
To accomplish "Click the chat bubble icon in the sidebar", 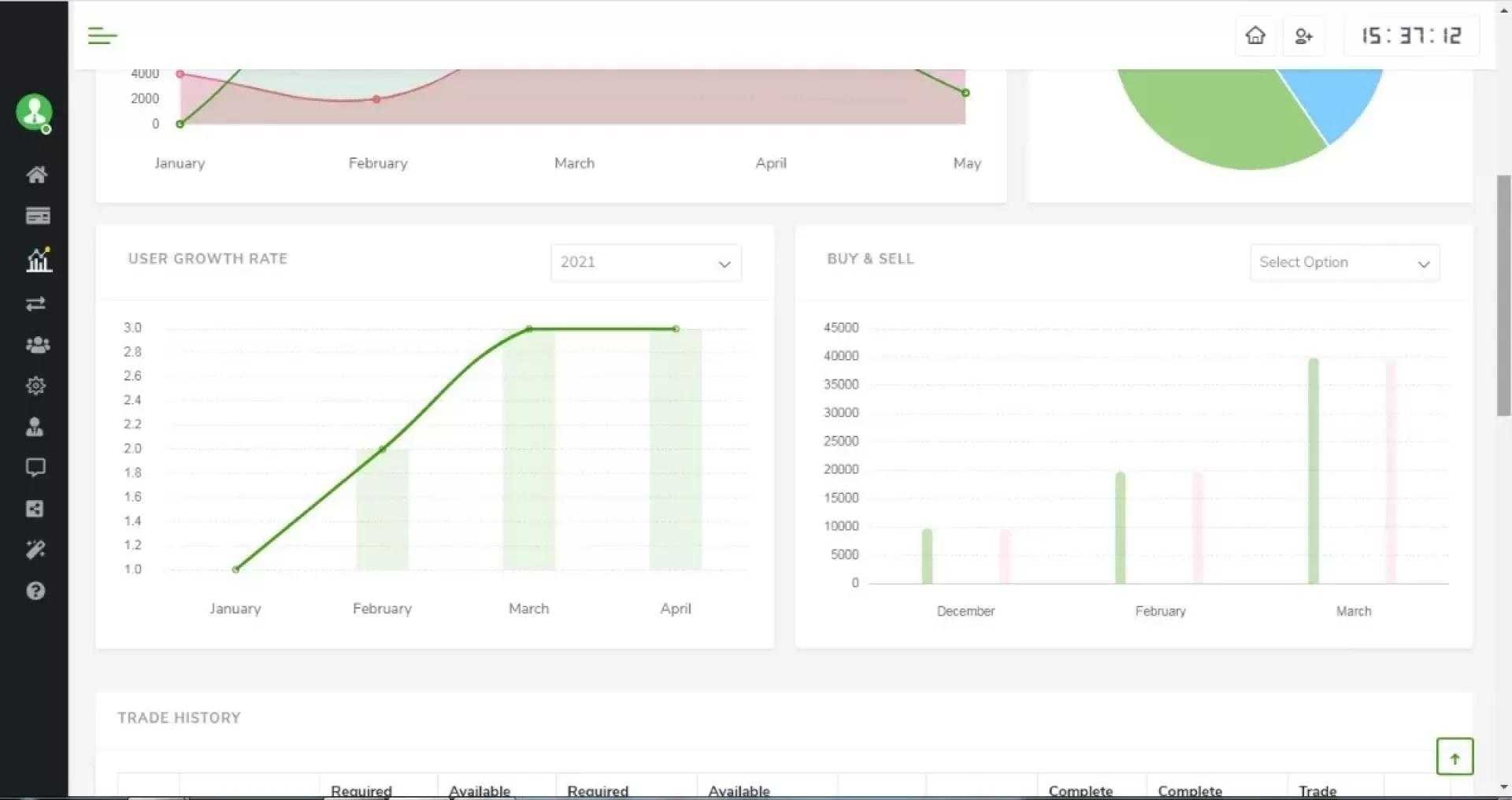I will click(x=36, y=468).
